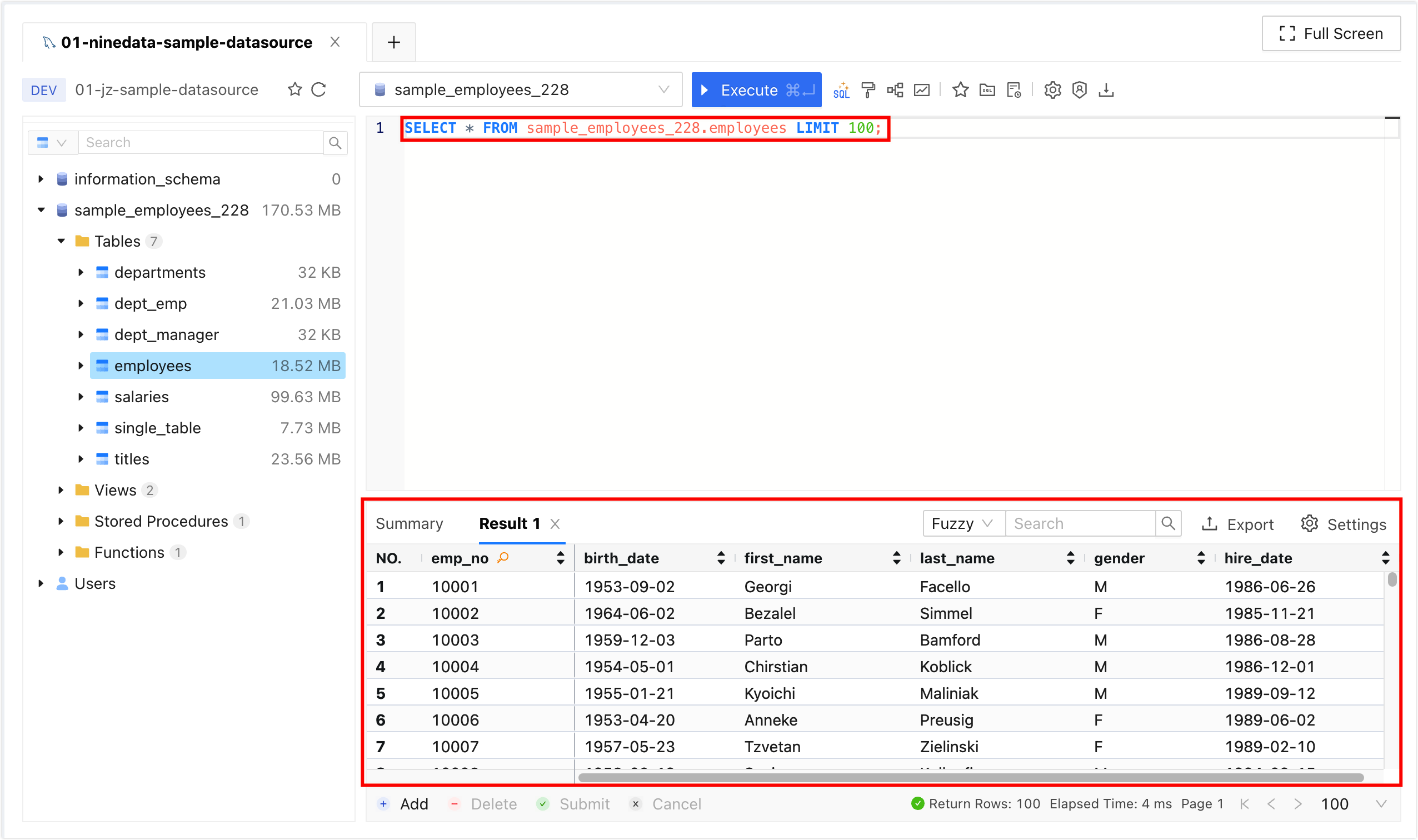Select the Result 1 tab

pos(510,524)
